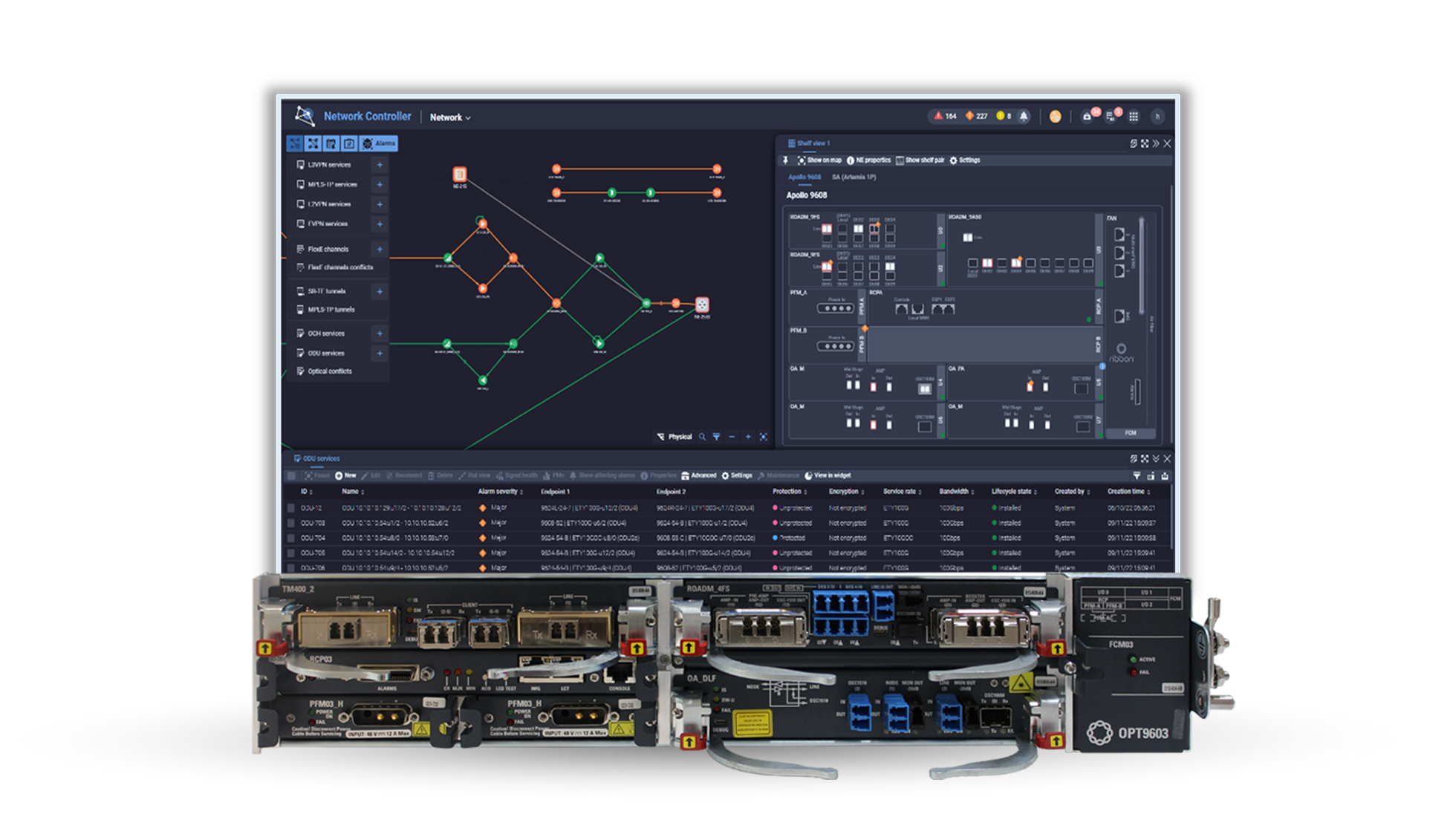Collapse the ODU services panel chevron

click(x=1156, y=459)
